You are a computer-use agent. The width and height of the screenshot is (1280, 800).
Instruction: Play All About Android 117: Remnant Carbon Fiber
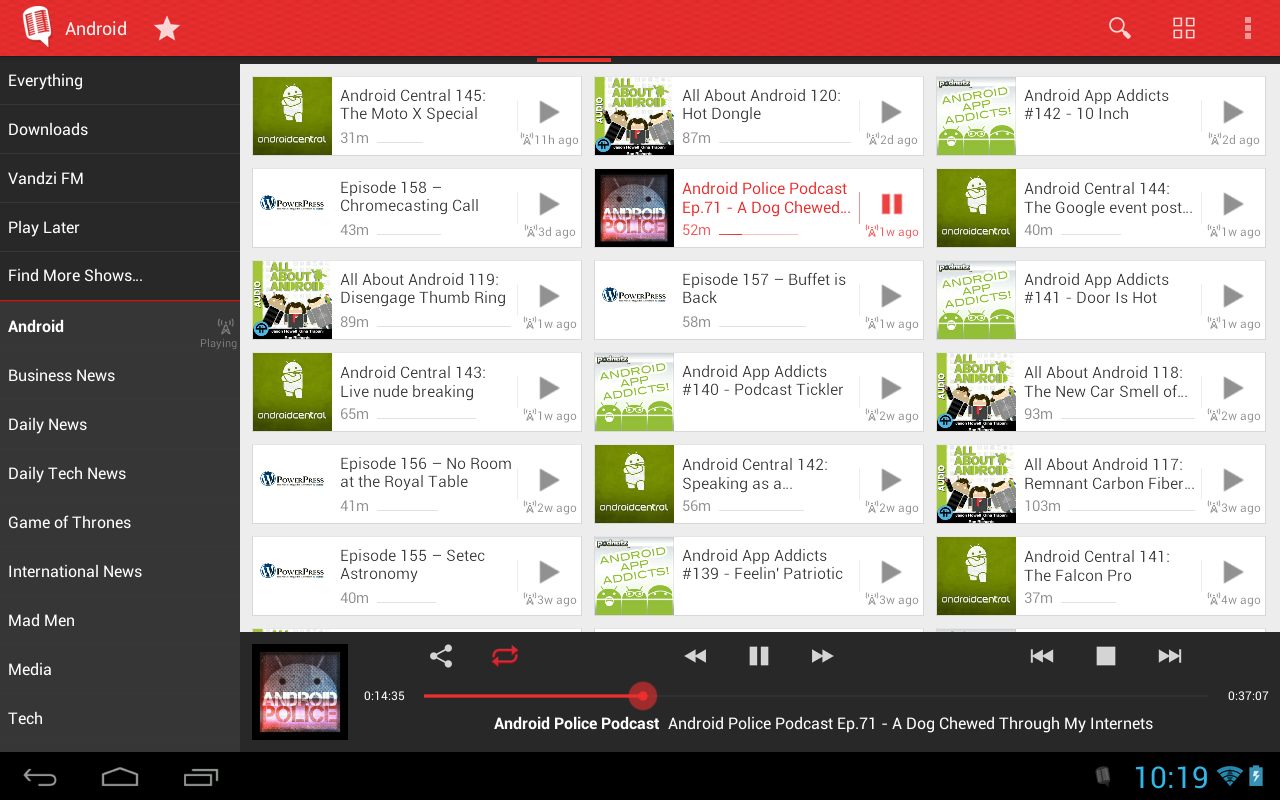point(1233,480)
